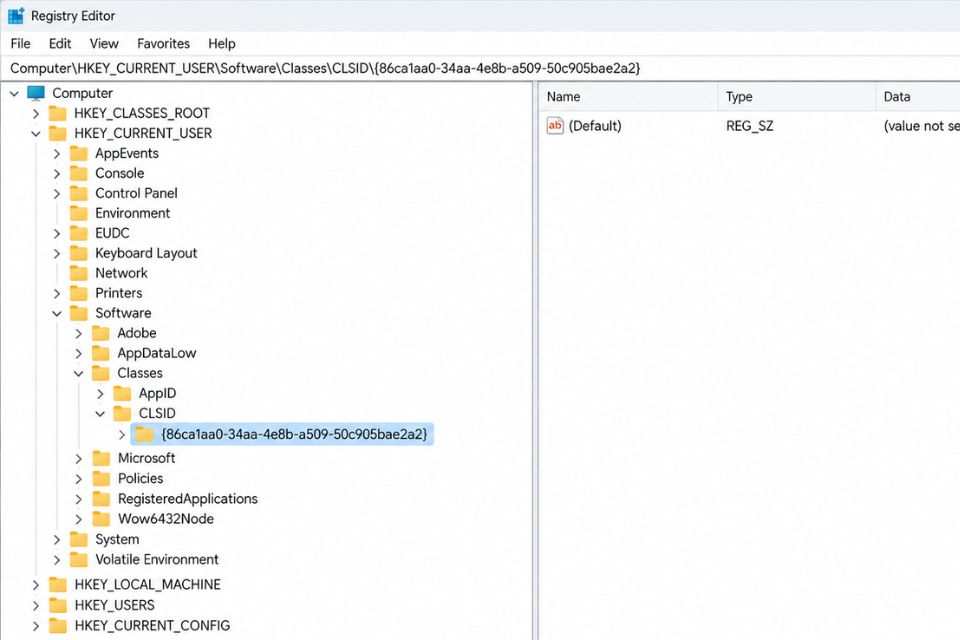Click the Microsoft folder icon
960x640 pixels.
tap(100, 458)
